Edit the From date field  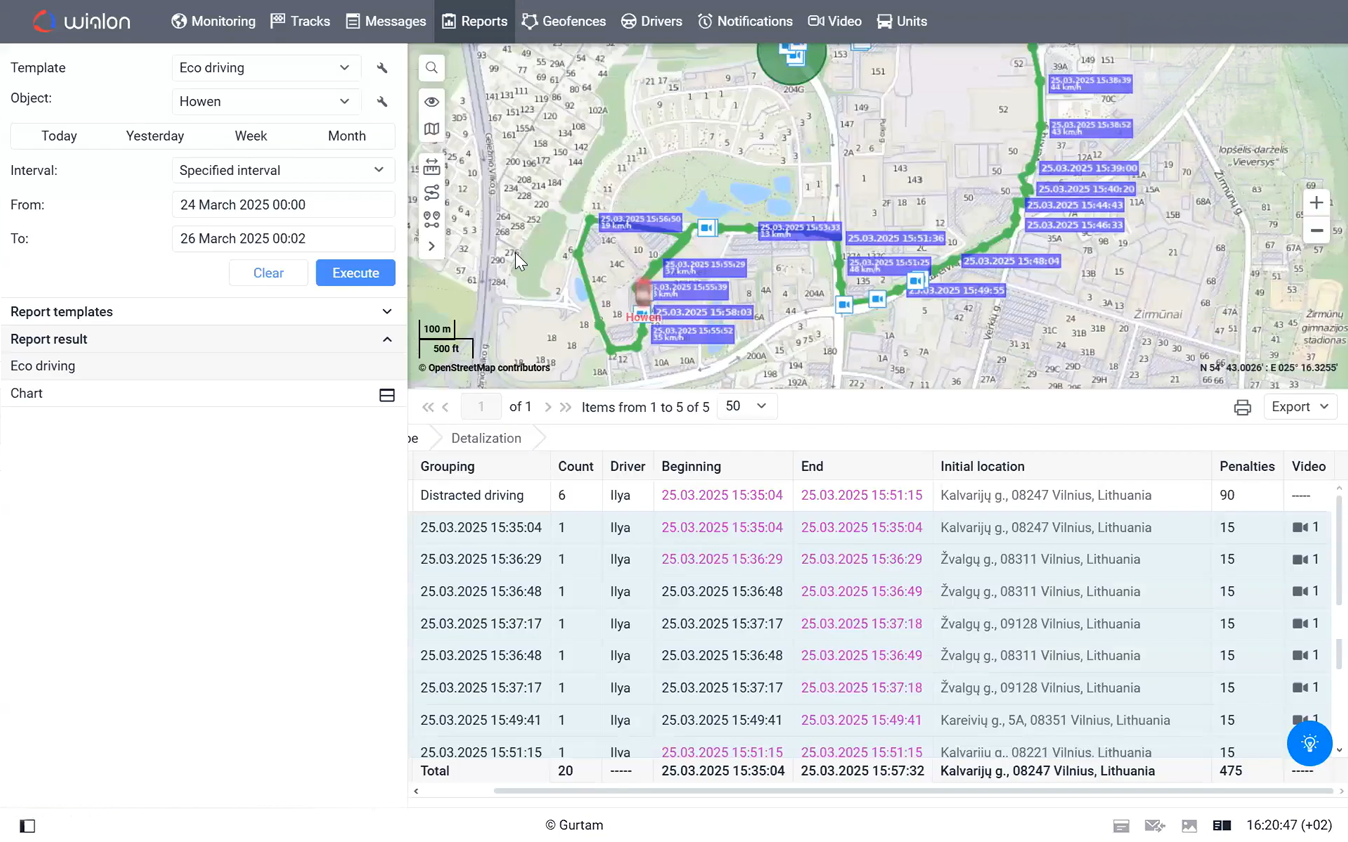point(283,205)
